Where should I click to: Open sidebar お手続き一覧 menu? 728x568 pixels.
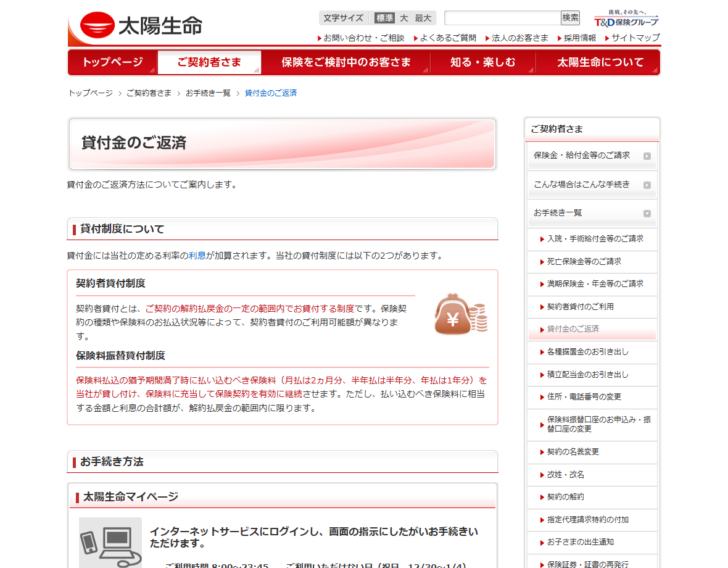click(592, 213)
